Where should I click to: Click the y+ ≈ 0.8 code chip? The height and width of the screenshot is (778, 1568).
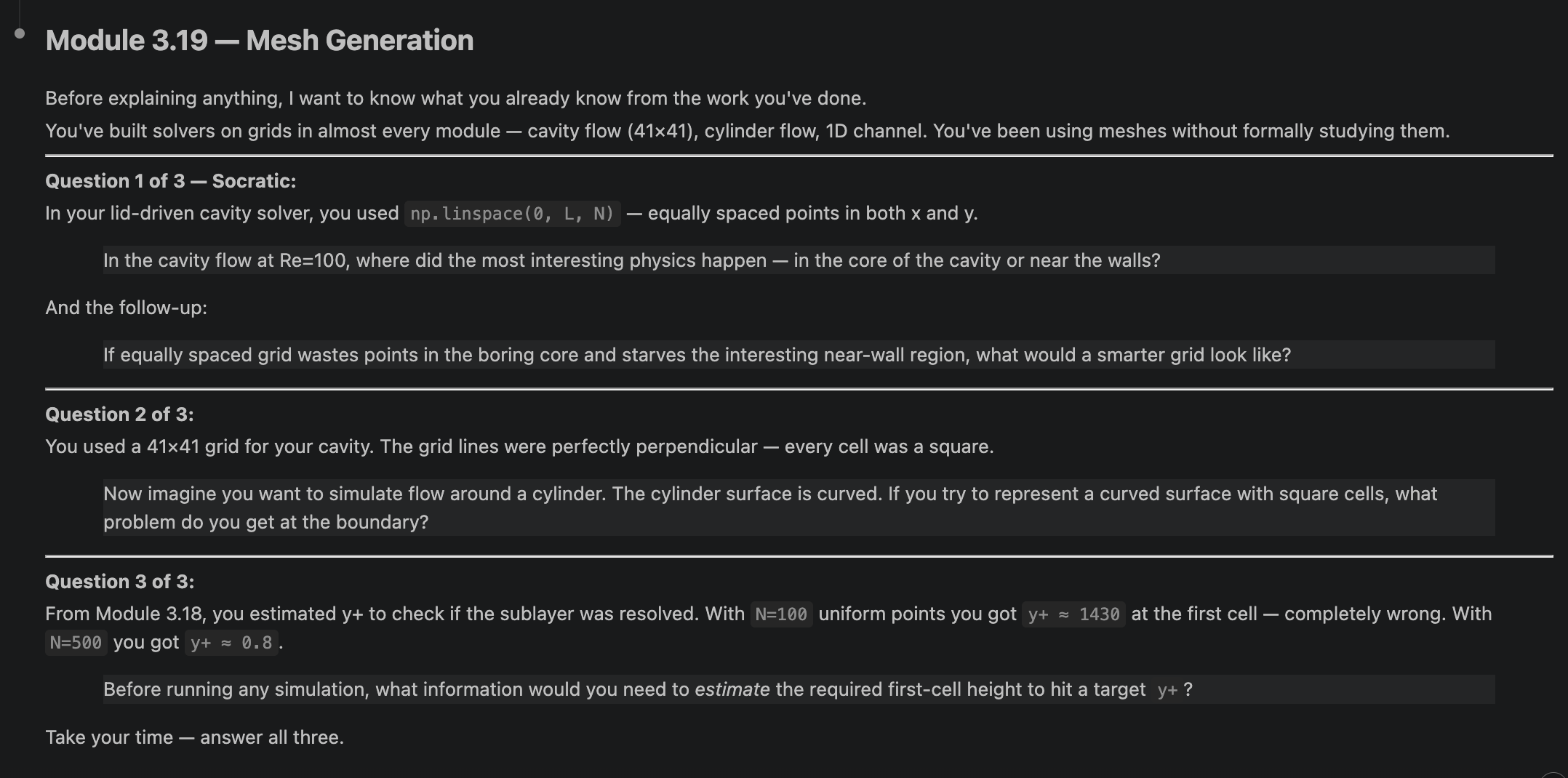[x=231, y=643]
